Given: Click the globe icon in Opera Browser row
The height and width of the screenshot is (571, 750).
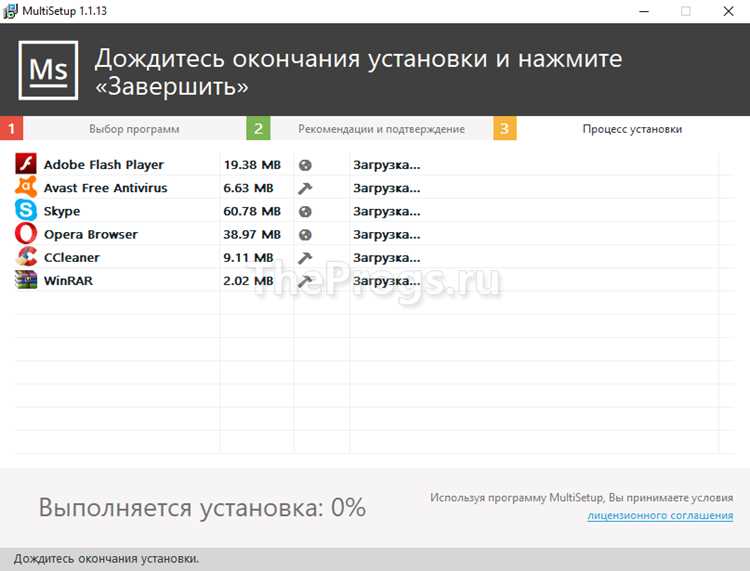Looking at the screenshot, I should tap(305, 235).
